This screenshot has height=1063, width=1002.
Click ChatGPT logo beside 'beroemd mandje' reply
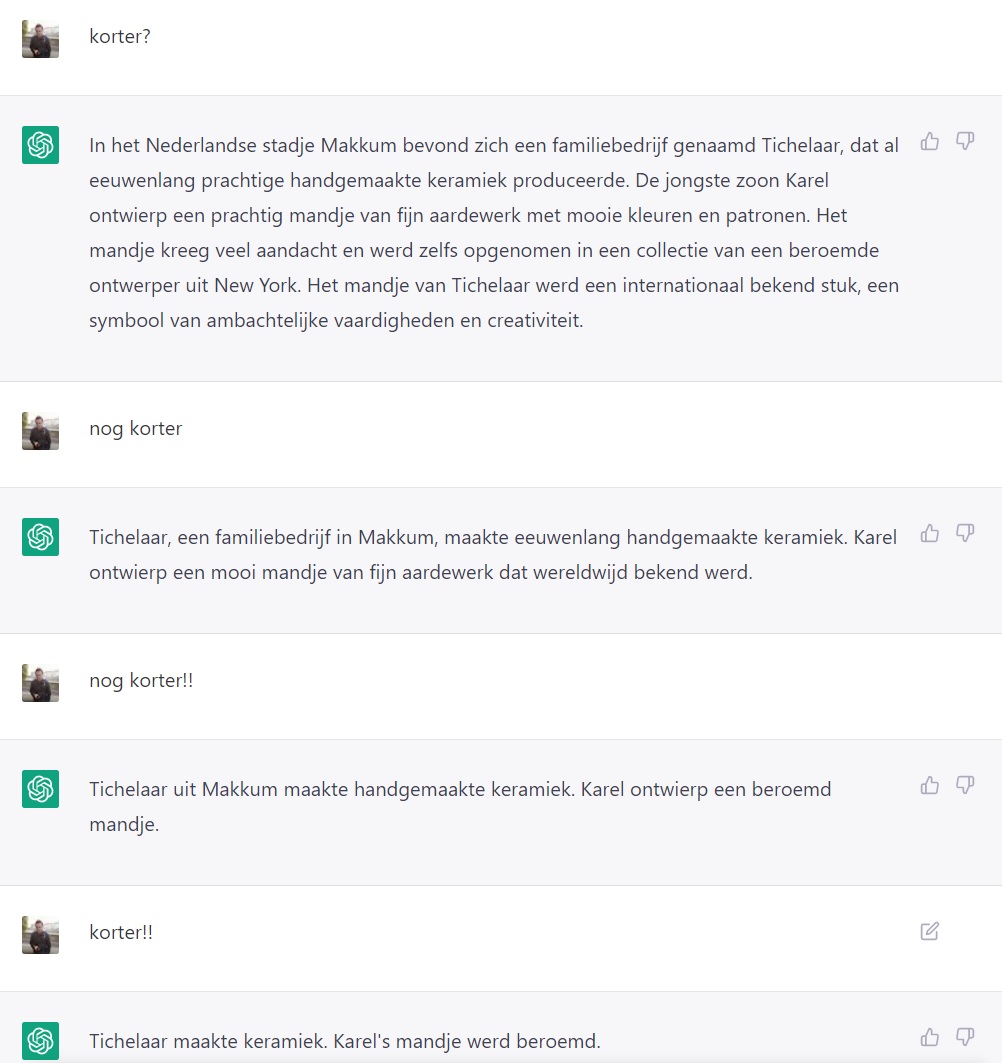pos(41,789)
